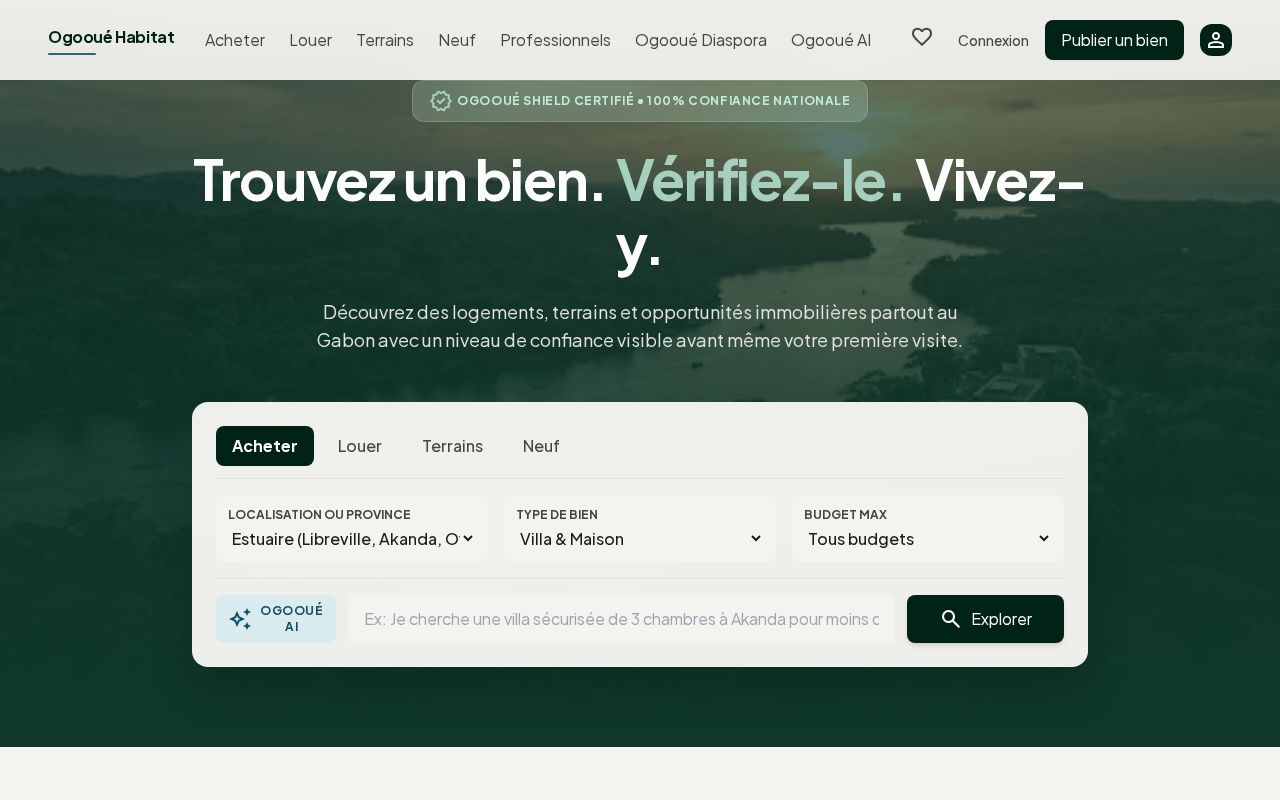Open the Ogooué AI navigation link
Screen dimensions: 1280x800
coord(831,40)
